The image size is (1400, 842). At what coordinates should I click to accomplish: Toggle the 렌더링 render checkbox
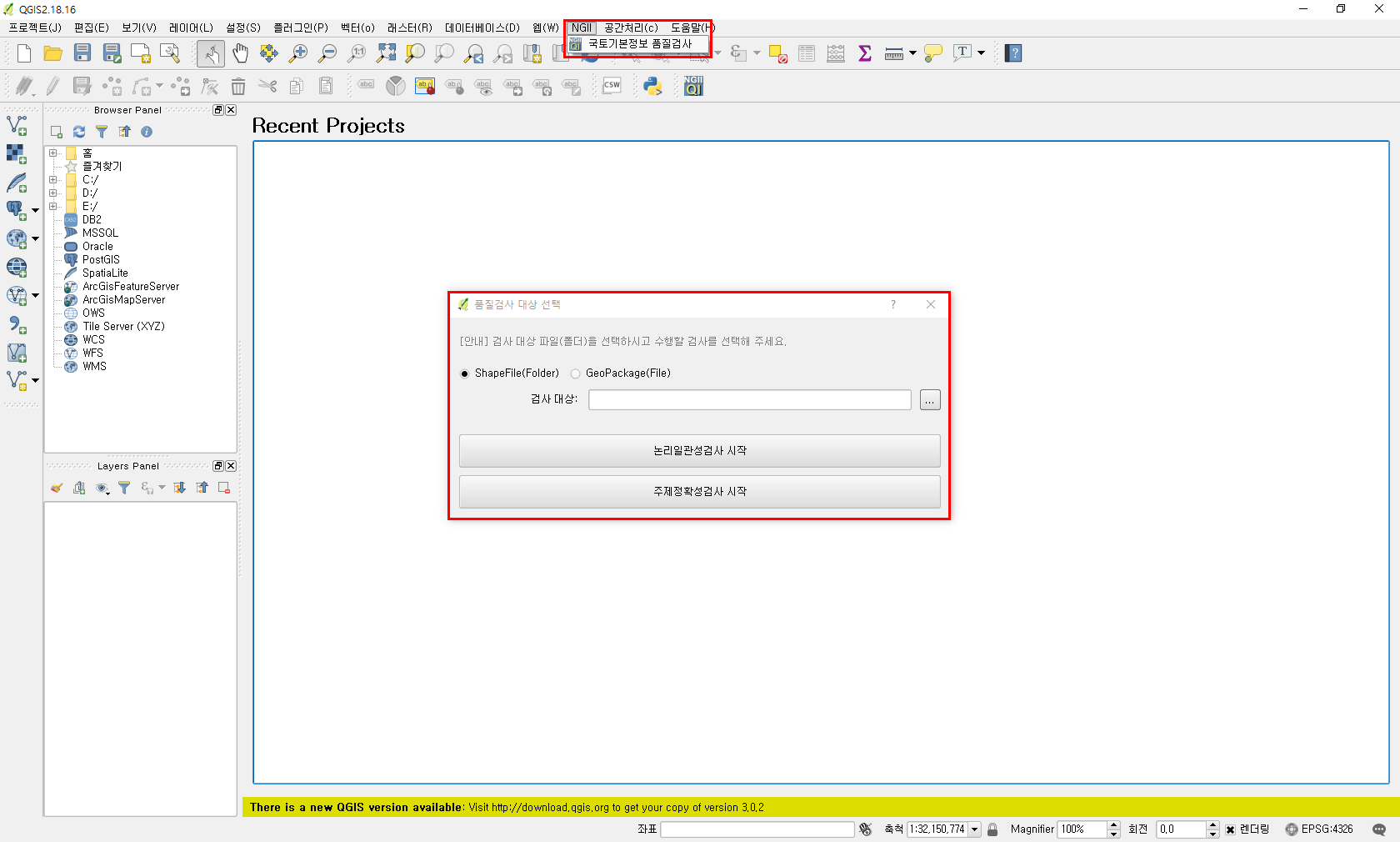pos(1230,829)
